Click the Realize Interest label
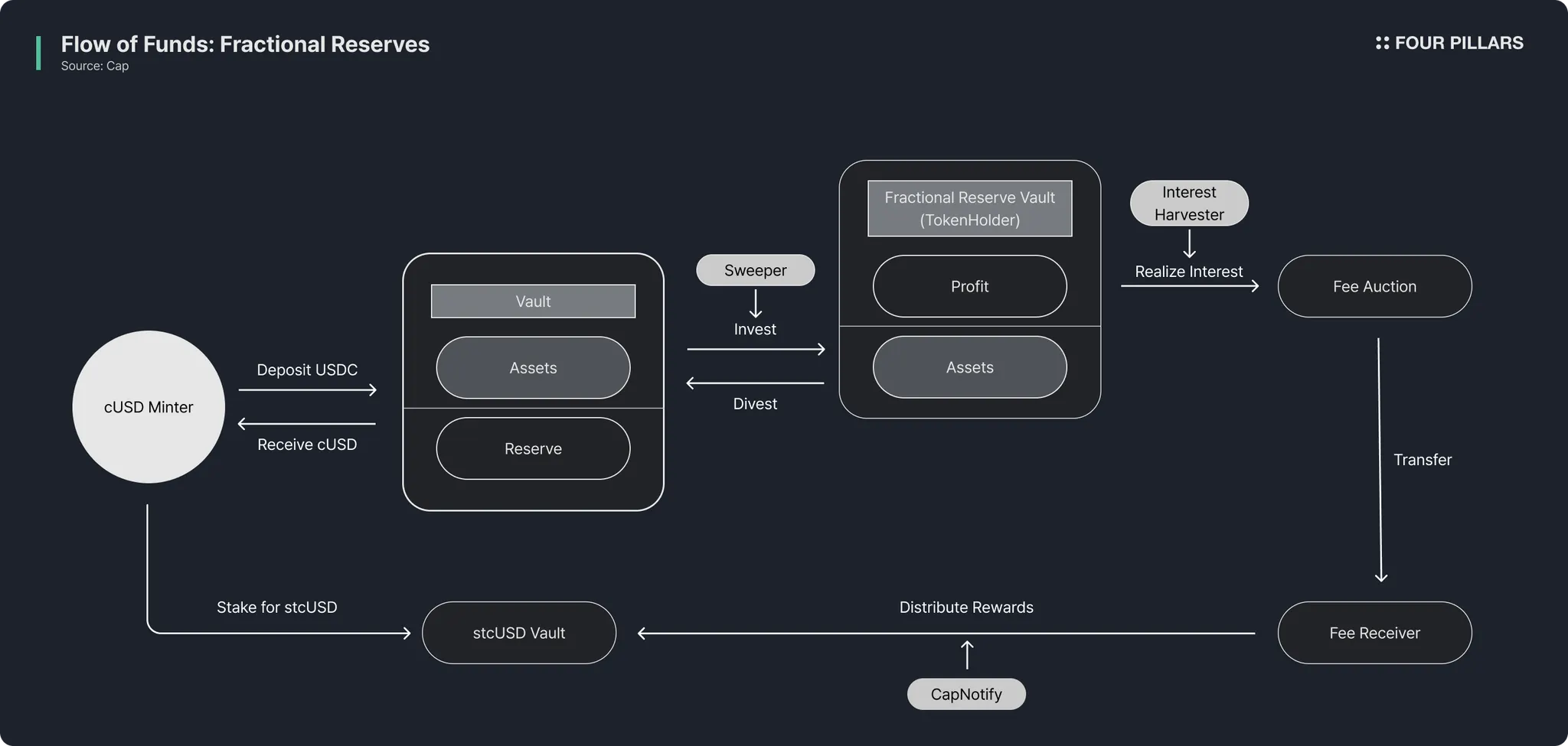Image resolution: width=1568 pixels, height=746 pixels. coord(1188,272)
